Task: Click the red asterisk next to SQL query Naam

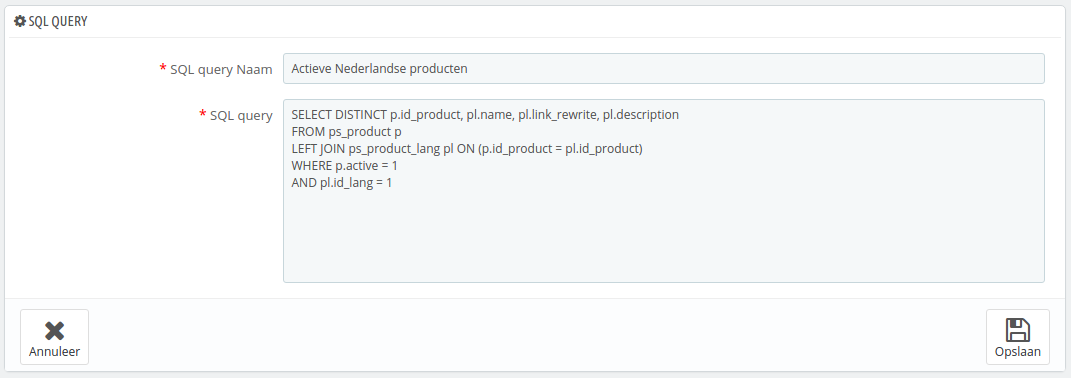Action: click(x=163, y=68)
